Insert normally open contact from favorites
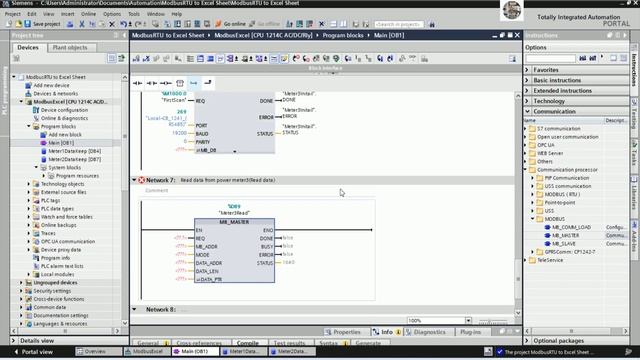Viewport: 640px width, 360px height. 138,83
